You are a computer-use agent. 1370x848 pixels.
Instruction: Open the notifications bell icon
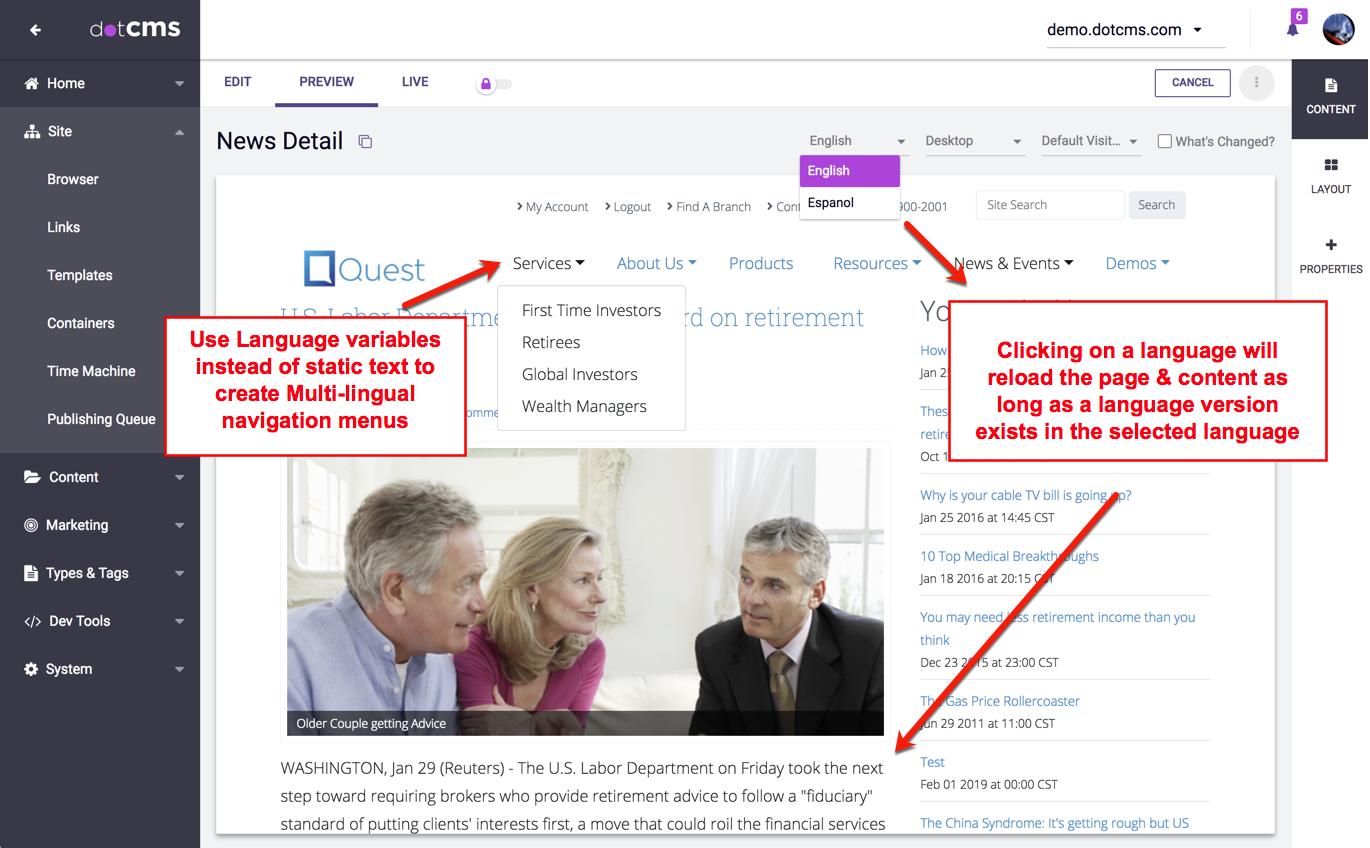pos(1292,29)
